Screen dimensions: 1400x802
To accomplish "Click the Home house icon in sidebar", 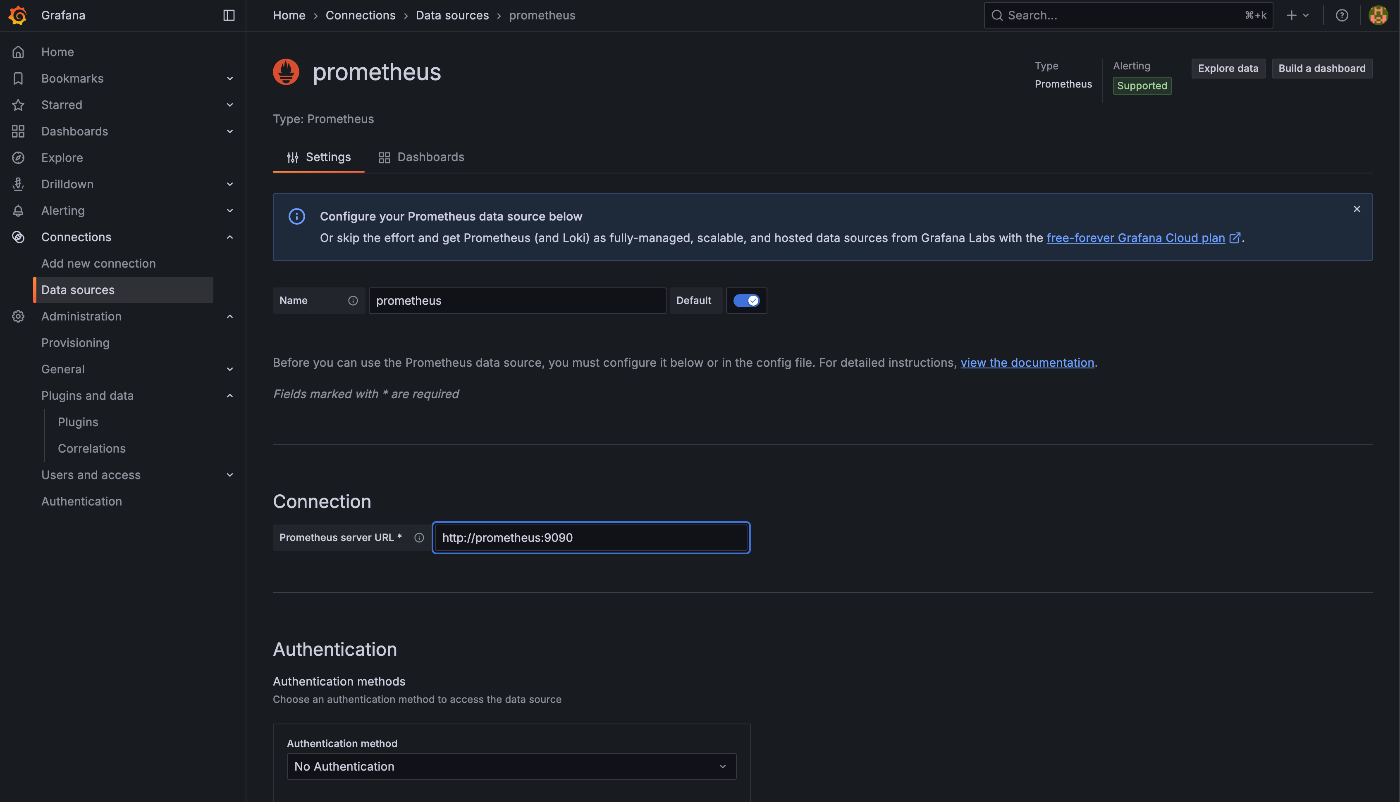I will pyautogui.click(x=18, y=52).
